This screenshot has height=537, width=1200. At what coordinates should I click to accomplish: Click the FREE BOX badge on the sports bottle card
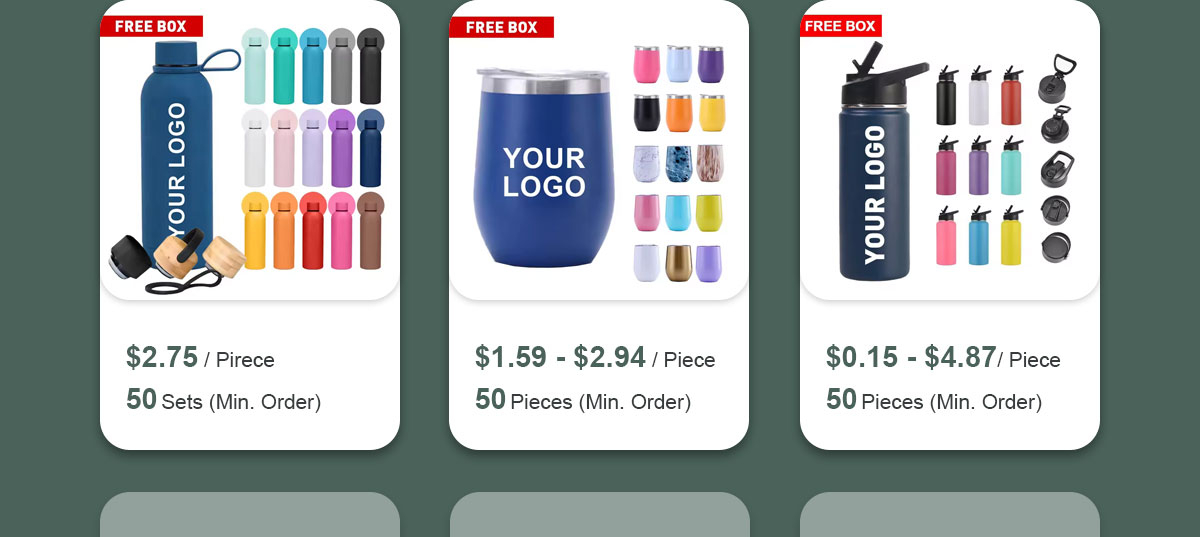coord(841,26)
